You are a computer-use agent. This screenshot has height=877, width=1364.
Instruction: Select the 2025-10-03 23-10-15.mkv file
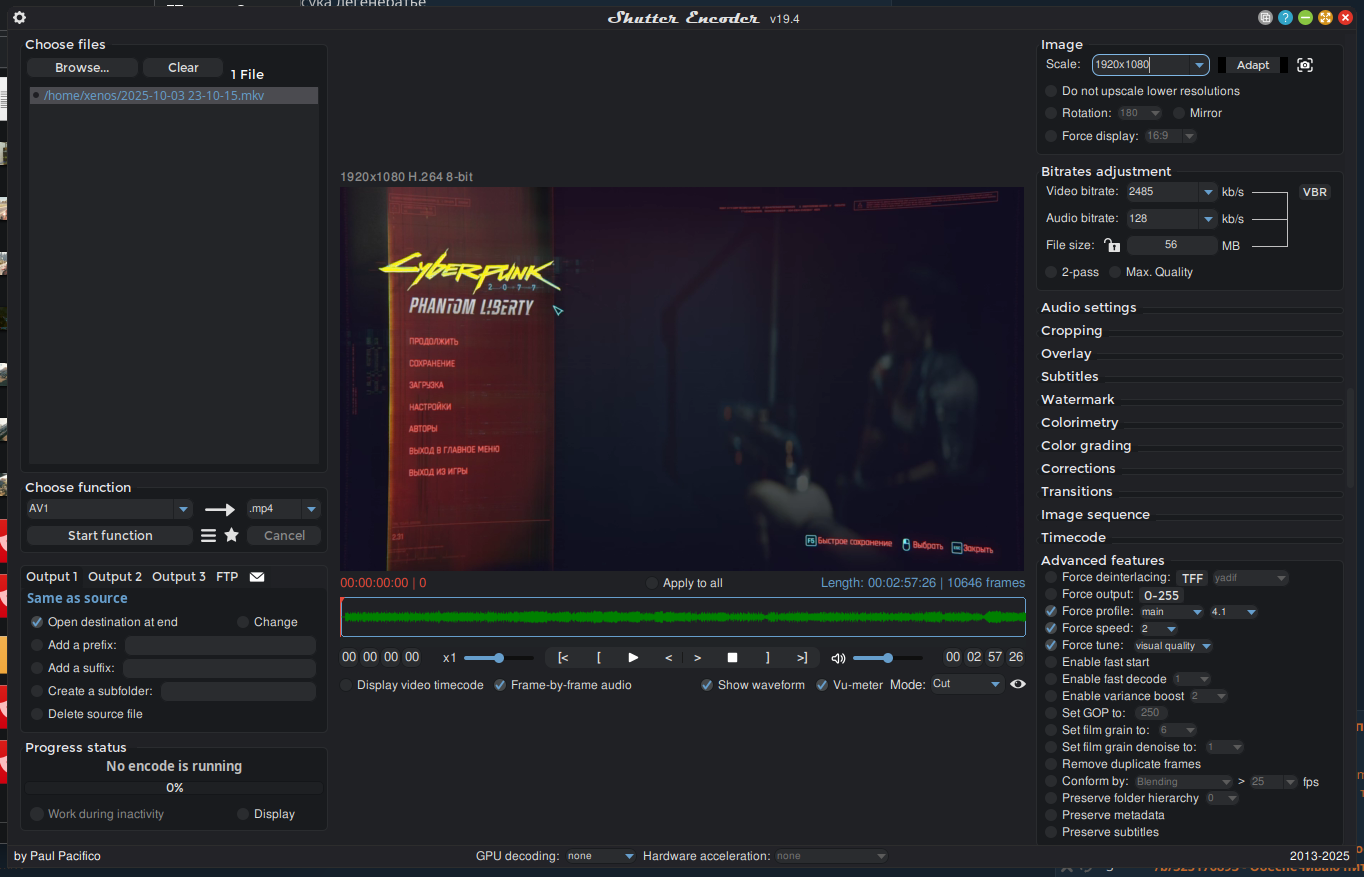pos(173,96)
